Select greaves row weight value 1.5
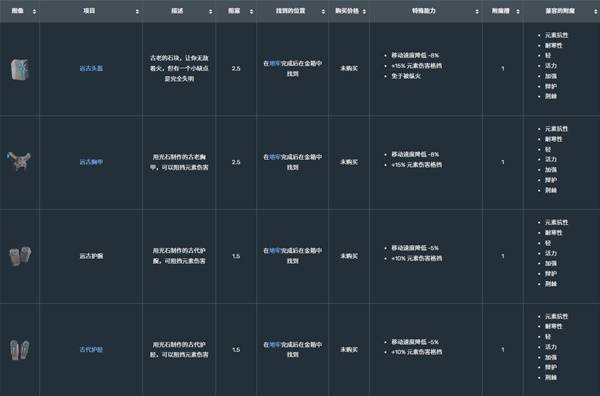 coord(236,350)
